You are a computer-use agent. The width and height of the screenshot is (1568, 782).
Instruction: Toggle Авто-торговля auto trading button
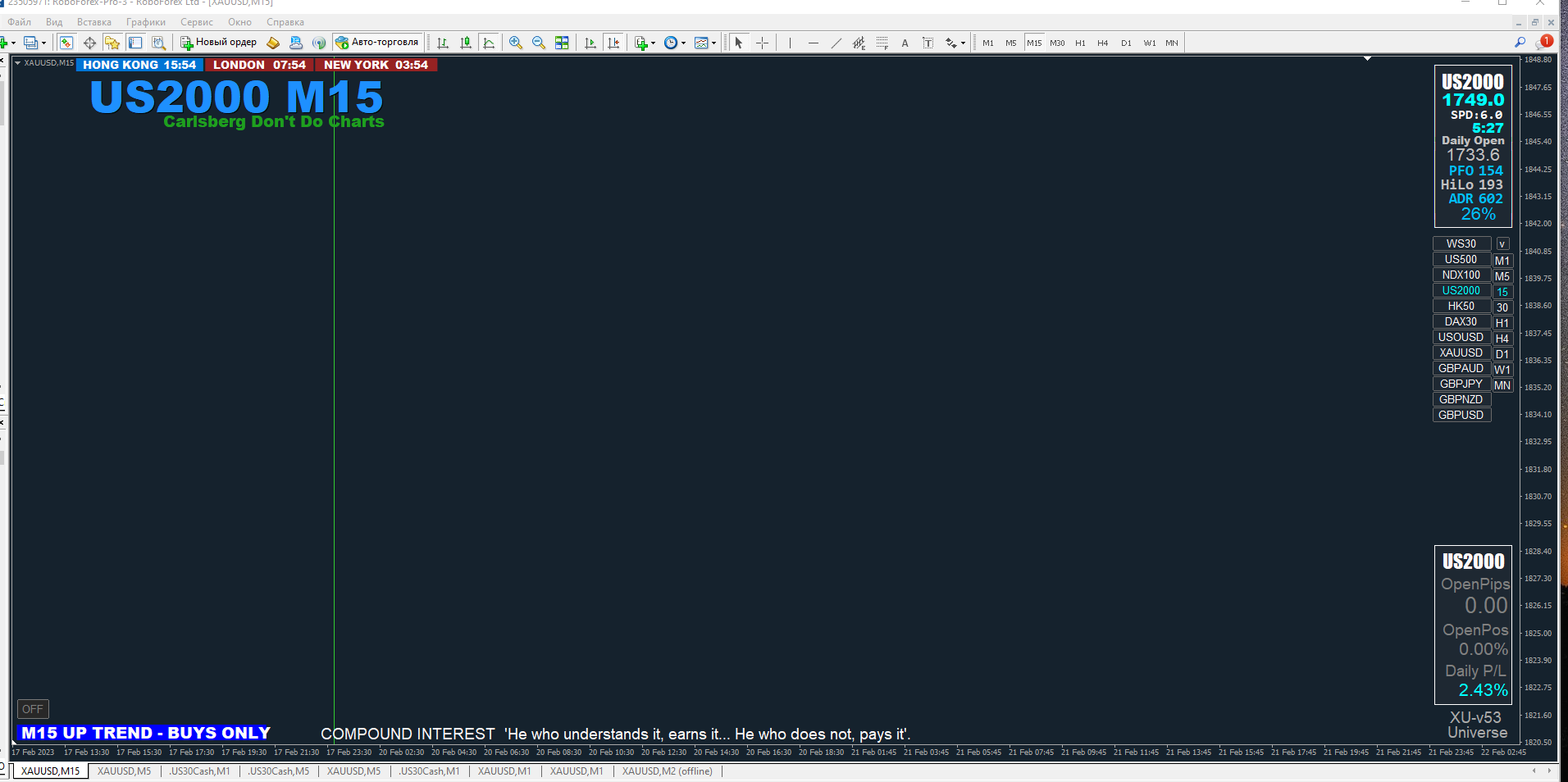(377, 43)
